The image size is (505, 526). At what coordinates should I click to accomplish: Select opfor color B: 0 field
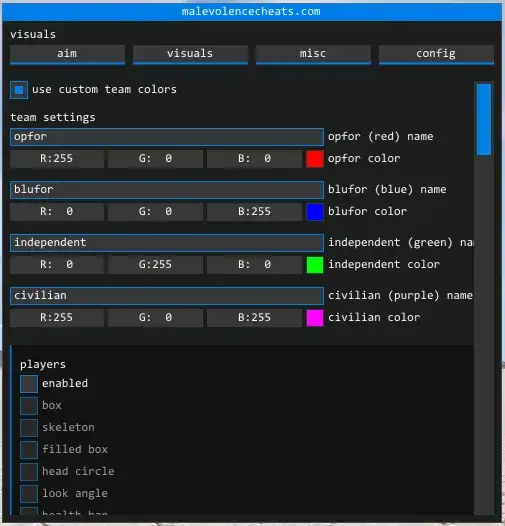tap(254, 159)
